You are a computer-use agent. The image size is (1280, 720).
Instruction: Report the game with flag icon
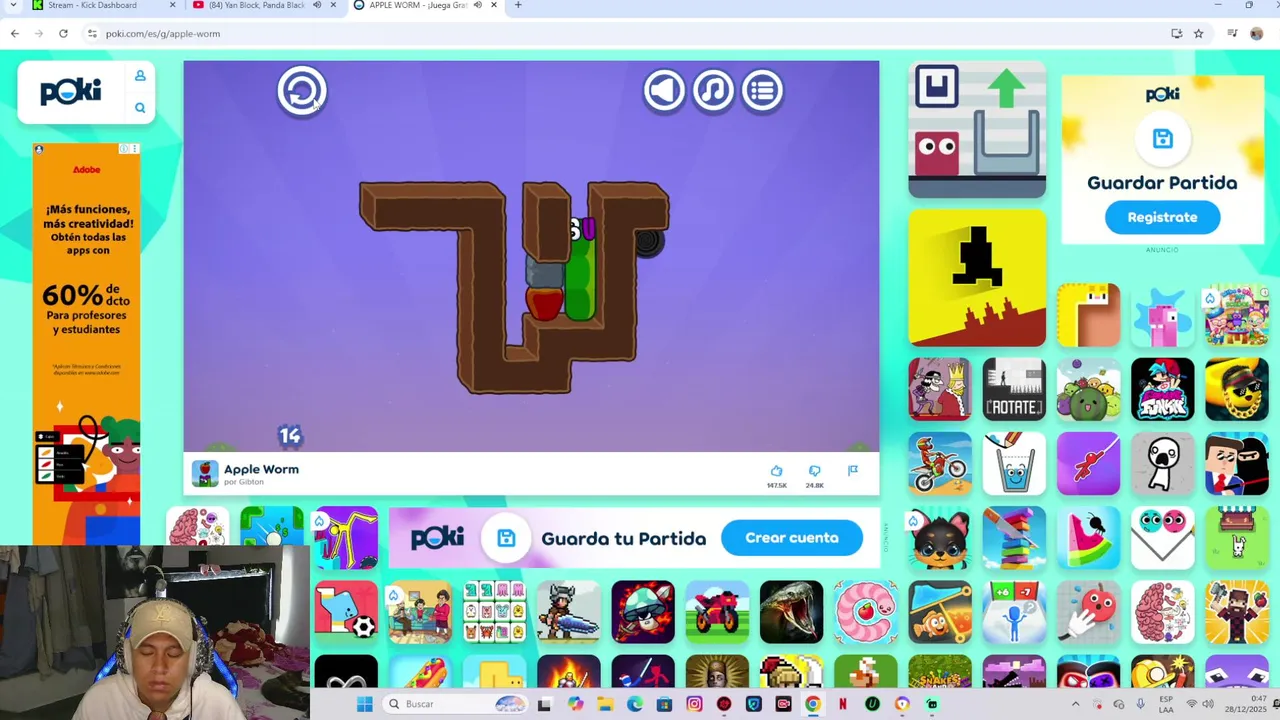(x=853, y=470)
